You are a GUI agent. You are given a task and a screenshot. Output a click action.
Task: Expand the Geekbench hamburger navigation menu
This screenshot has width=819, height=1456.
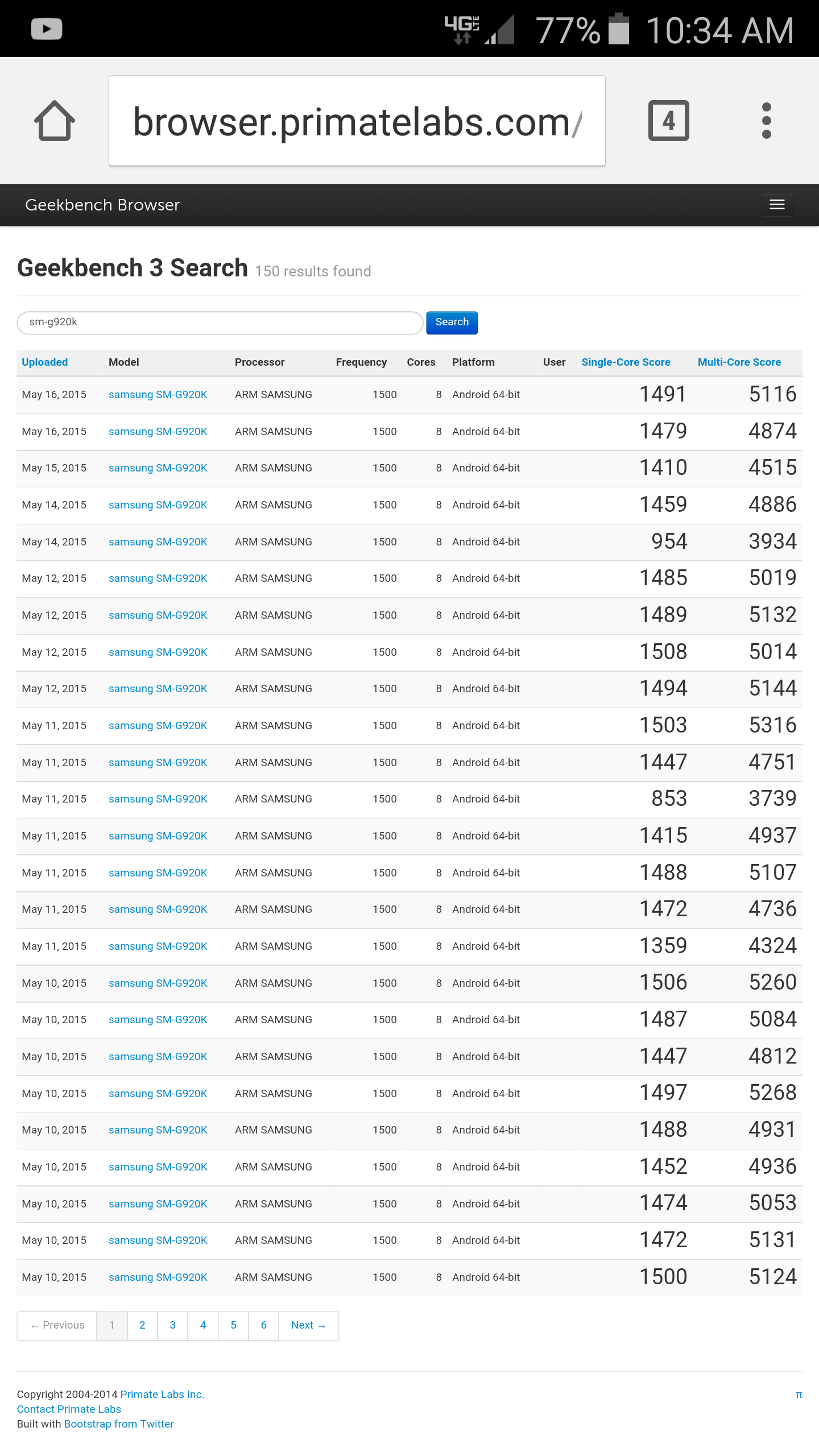777,205
